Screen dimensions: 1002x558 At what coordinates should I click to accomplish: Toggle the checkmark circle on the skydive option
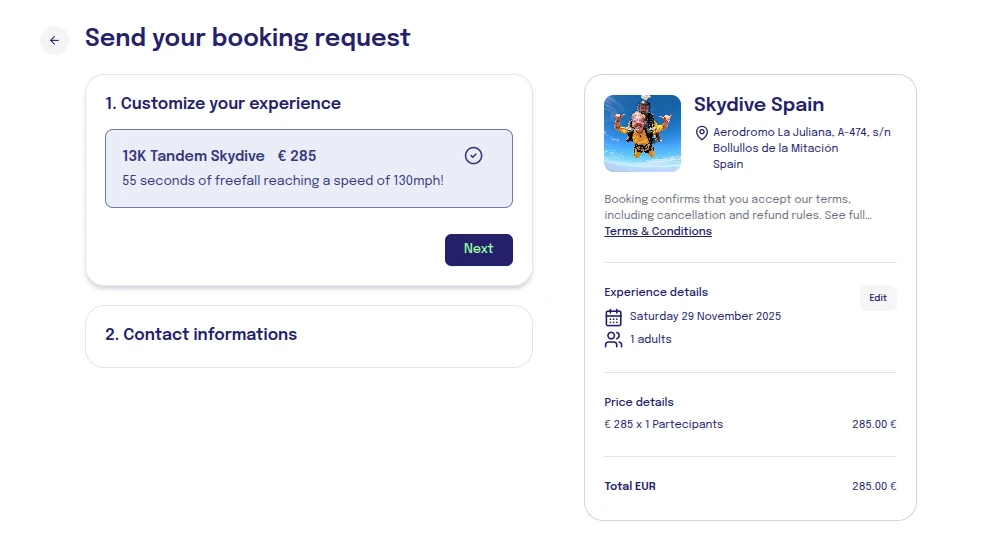click(474, 156)
